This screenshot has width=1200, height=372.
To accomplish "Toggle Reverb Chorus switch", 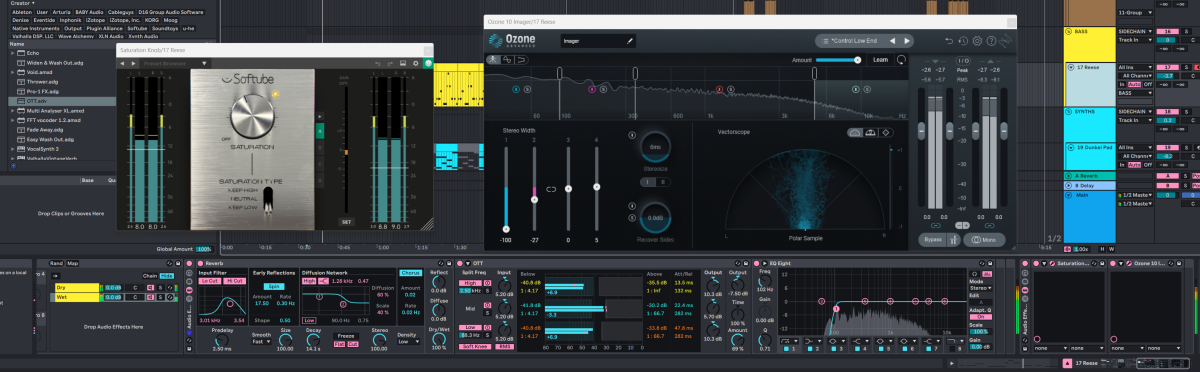I will click(410, 273).
